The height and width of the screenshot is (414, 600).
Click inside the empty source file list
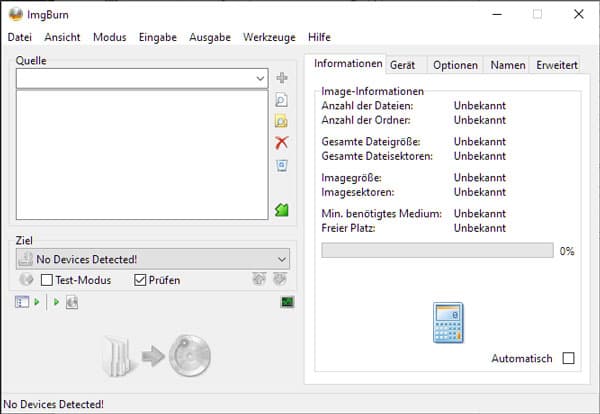(141, 155)
